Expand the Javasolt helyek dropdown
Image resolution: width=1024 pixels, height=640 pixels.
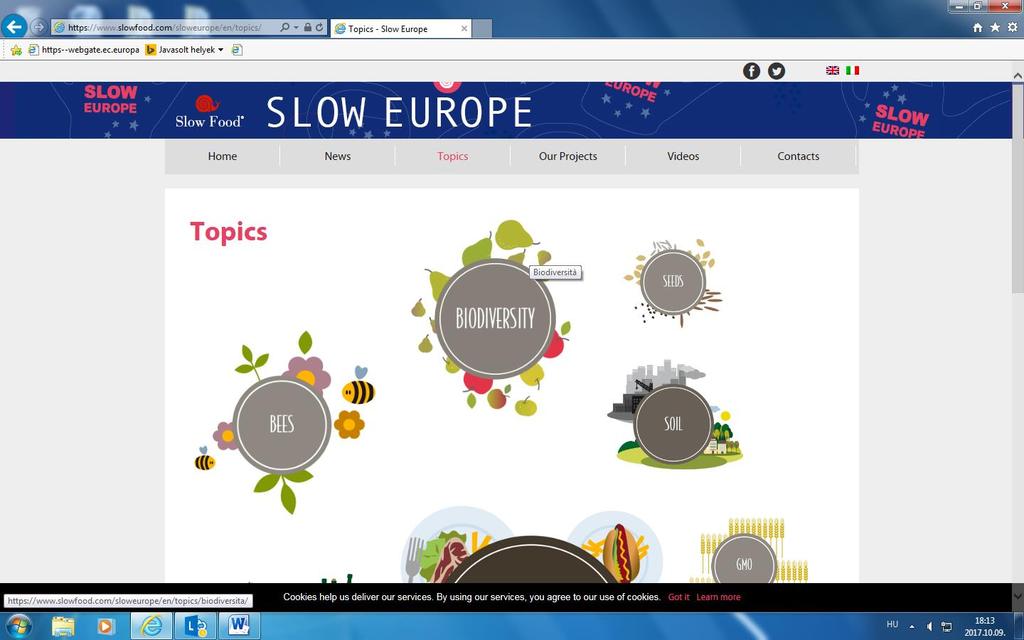point(221,50)
